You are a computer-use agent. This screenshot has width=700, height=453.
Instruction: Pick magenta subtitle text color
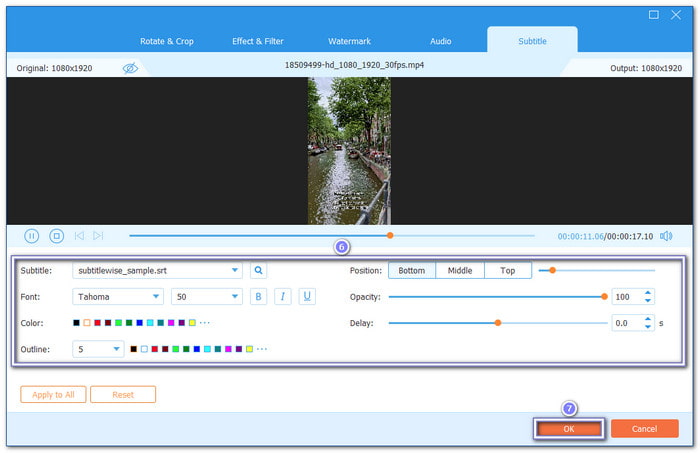pyautogui.click(x=171, y=323)
